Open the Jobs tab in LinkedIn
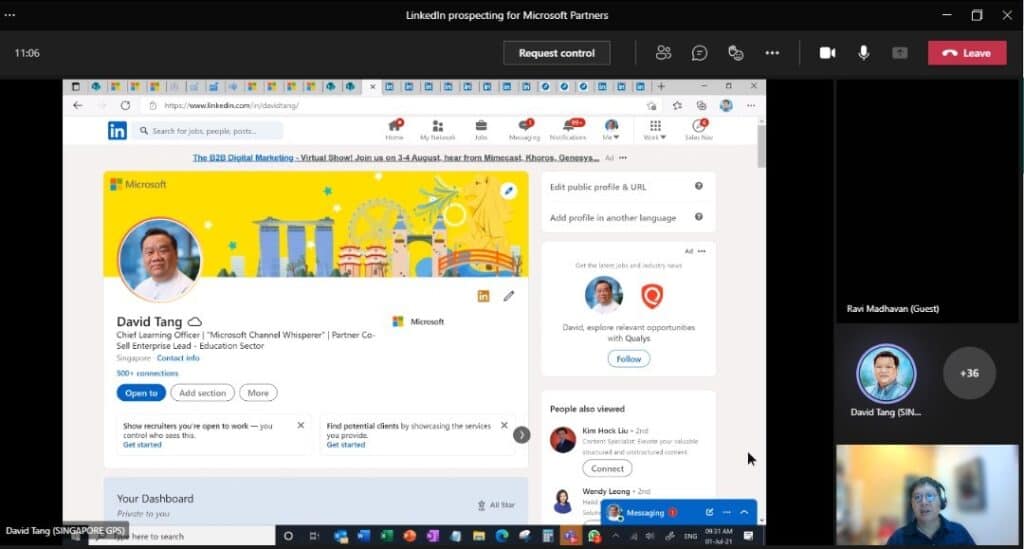The height and width of the screenshot is (549, 1024). click(481, 130)
